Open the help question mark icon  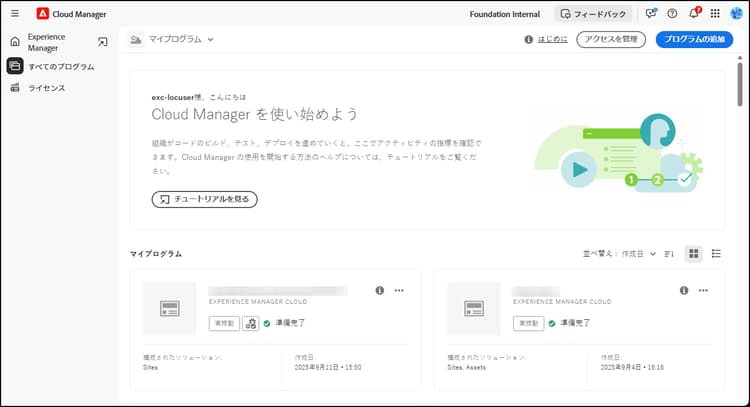672,13
